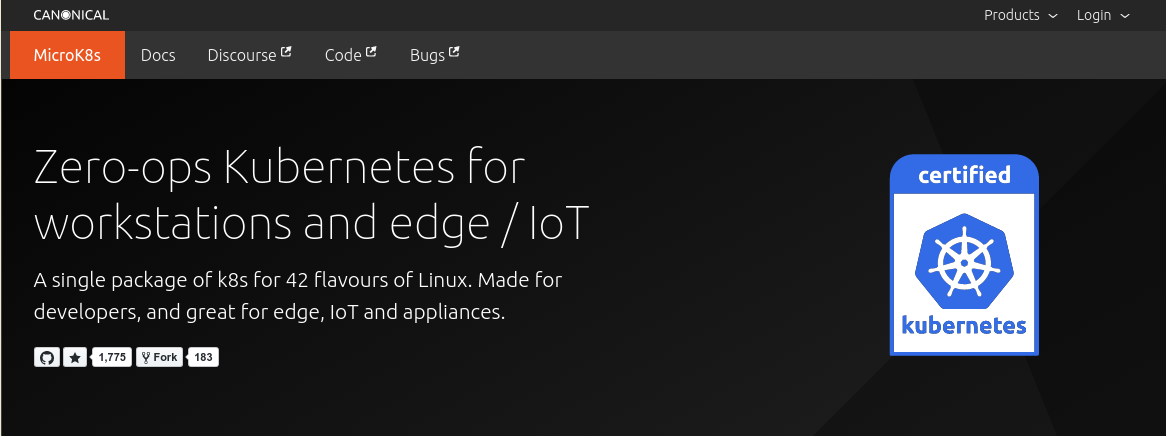
Task: Open the Docs menu item
Action: tap(158, 55)
